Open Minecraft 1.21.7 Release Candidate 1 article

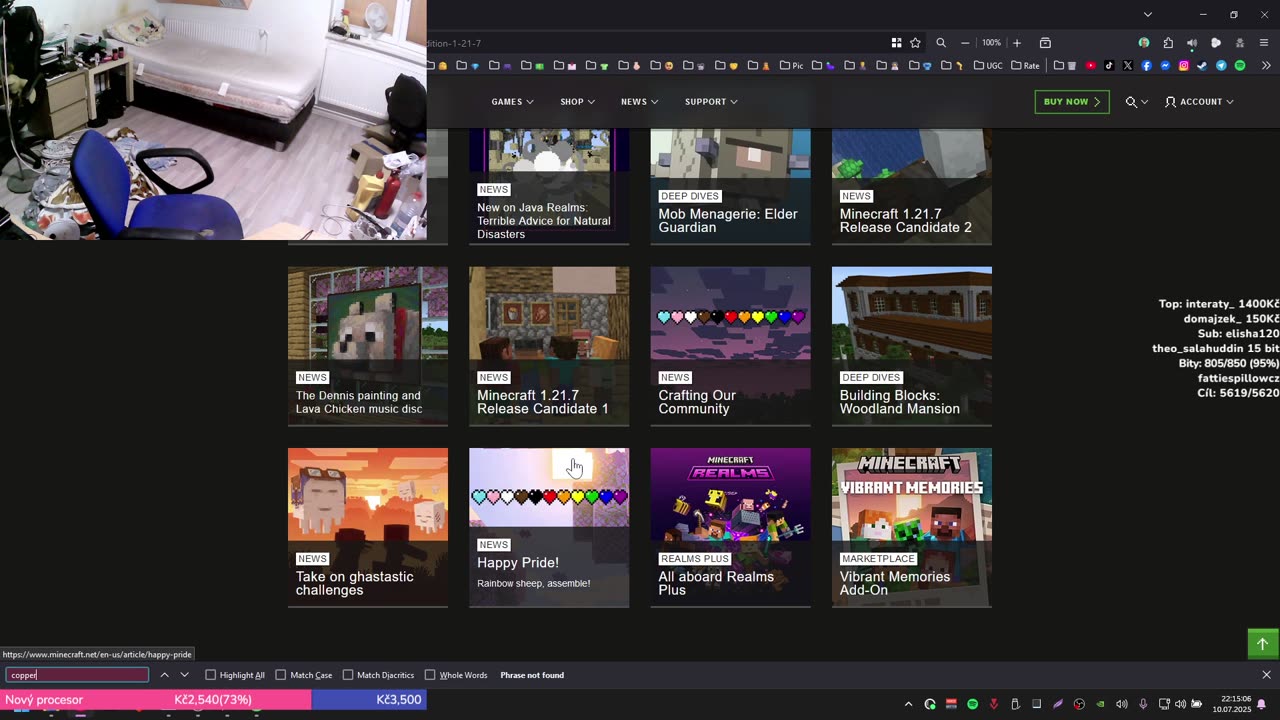pos(549,346)
